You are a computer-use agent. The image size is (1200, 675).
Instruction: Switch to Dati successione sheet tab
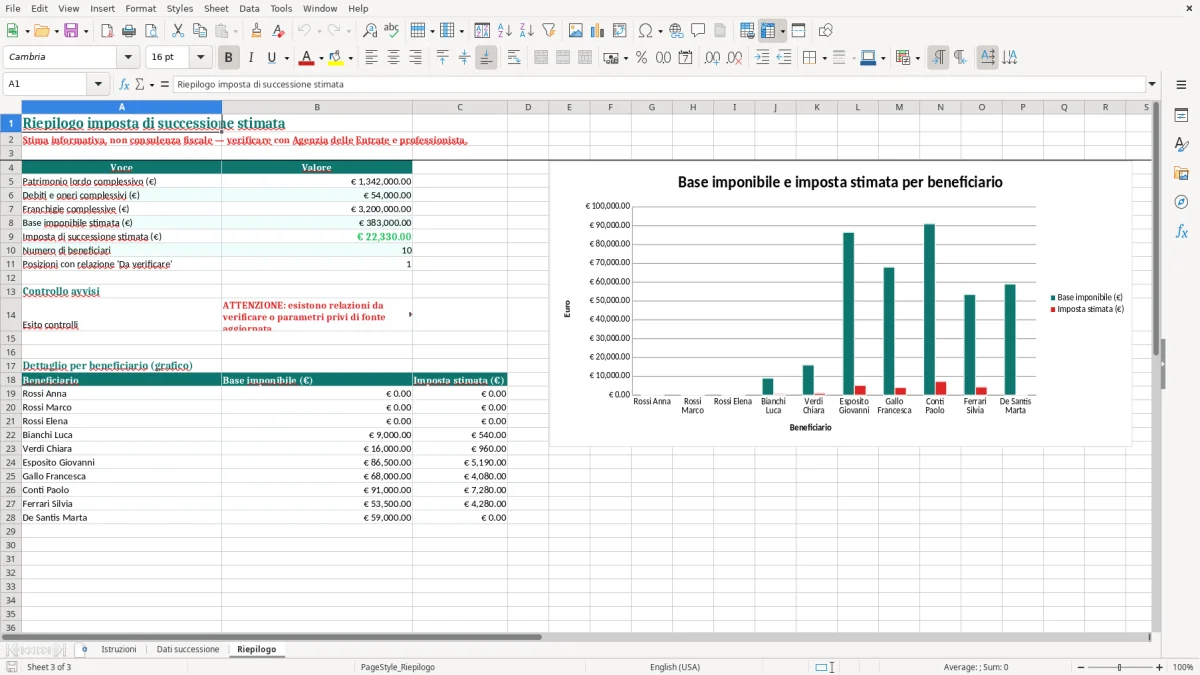click(188, 649)
